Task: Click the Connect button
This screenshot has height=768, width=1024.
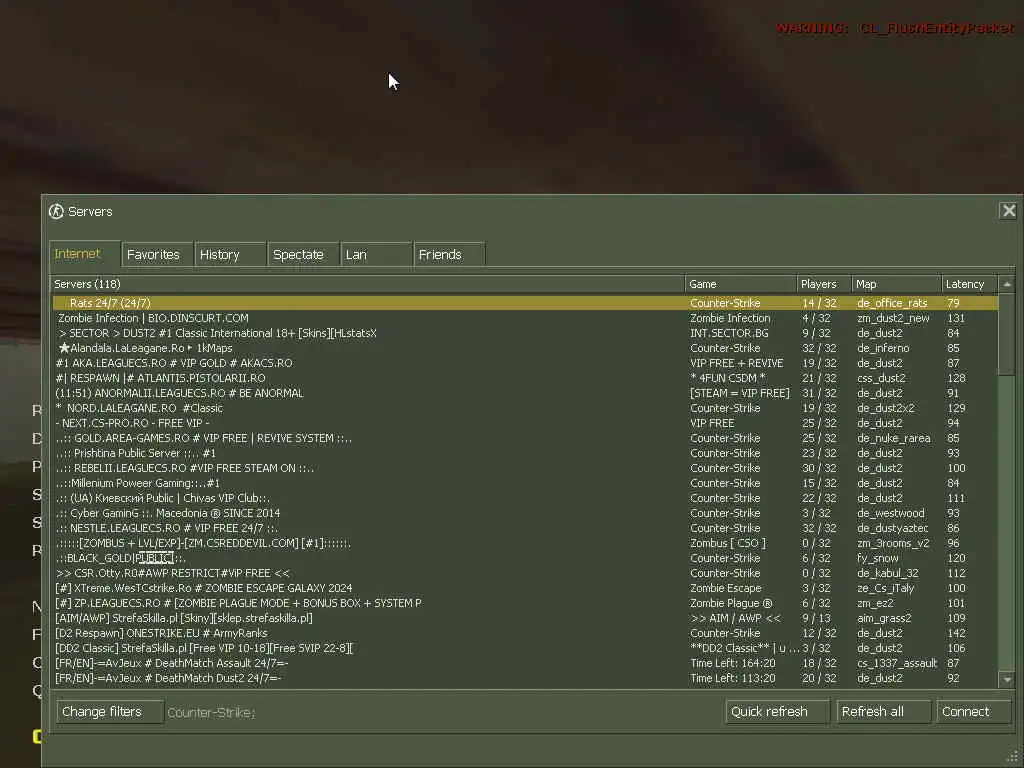Action: pos(973,712)
